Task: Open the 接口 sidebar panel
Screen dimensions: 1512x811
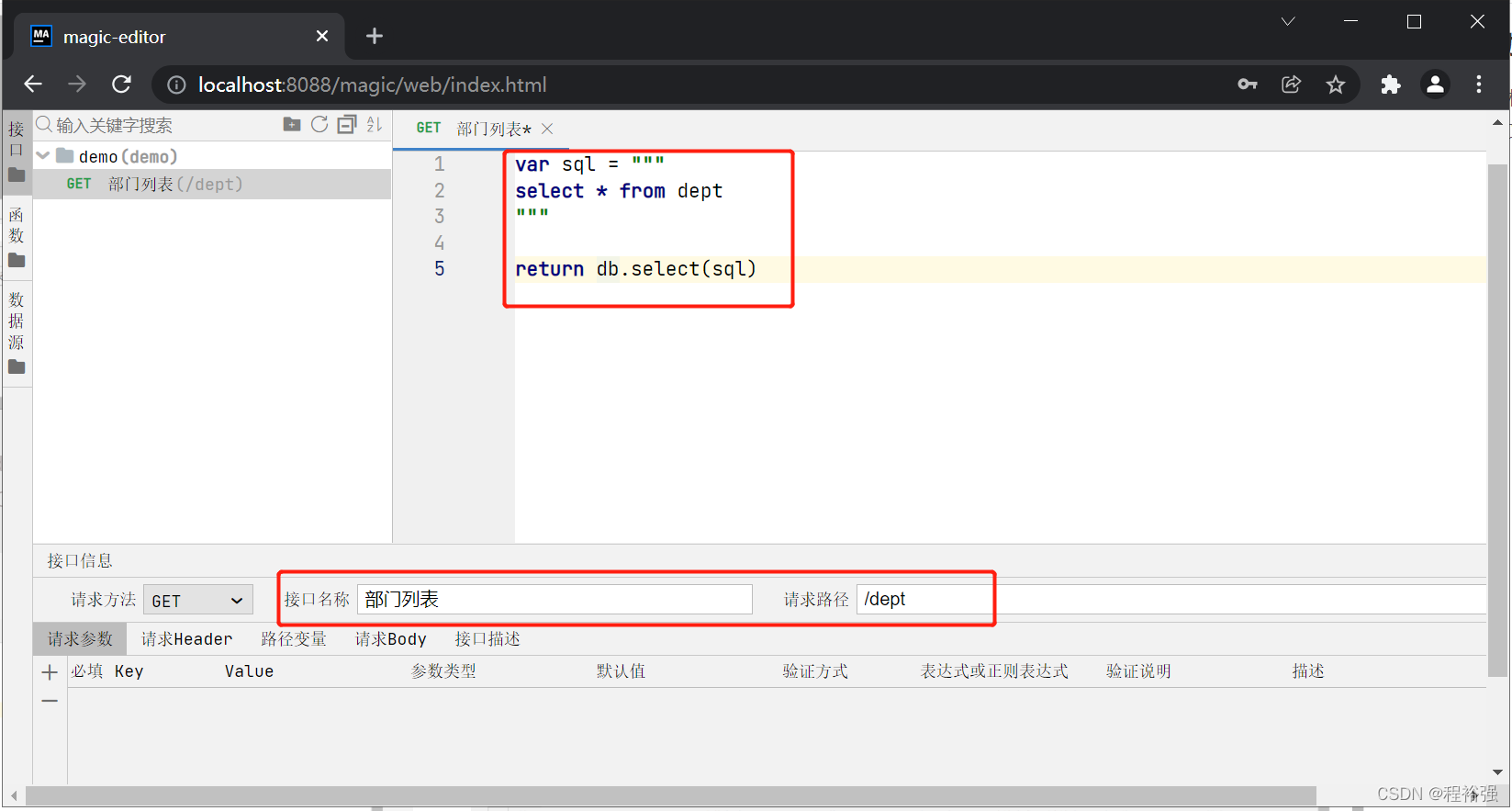Action: tap(17, 152)
